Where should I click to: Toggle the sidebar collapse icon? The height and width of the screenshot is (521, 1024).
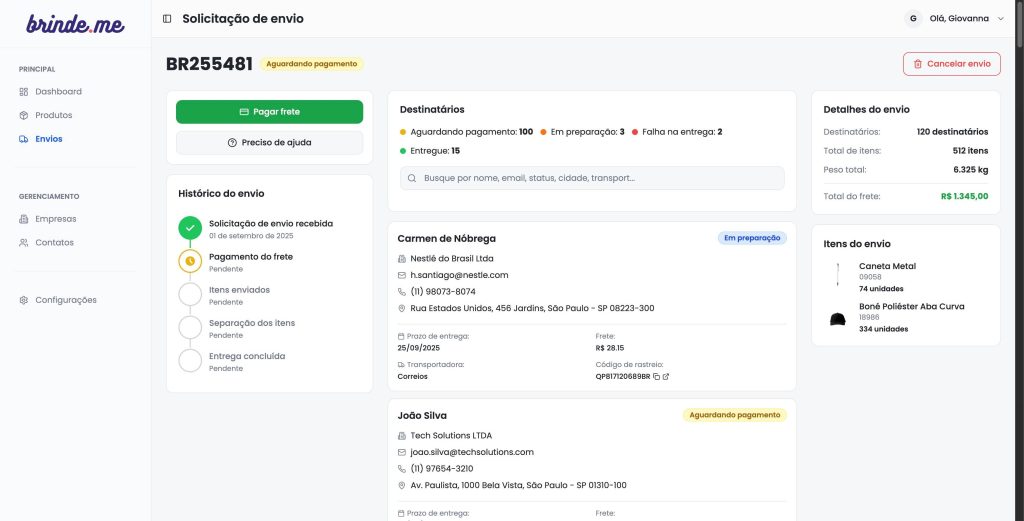[x=167, y=19]
